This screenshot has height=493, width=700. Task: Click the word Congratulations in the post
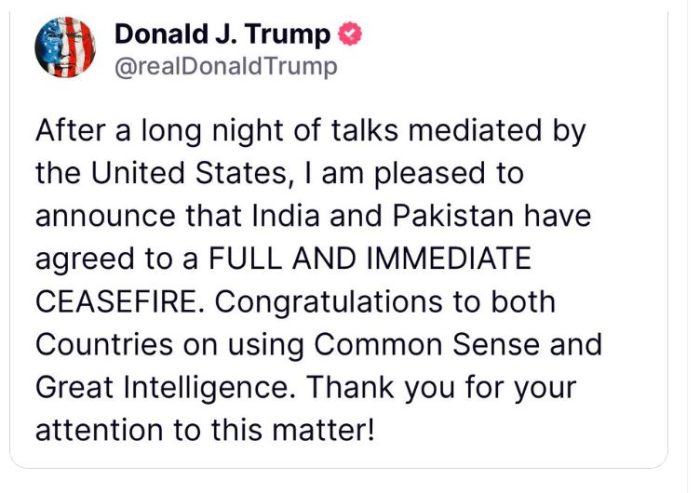click(x=329, y=303)
